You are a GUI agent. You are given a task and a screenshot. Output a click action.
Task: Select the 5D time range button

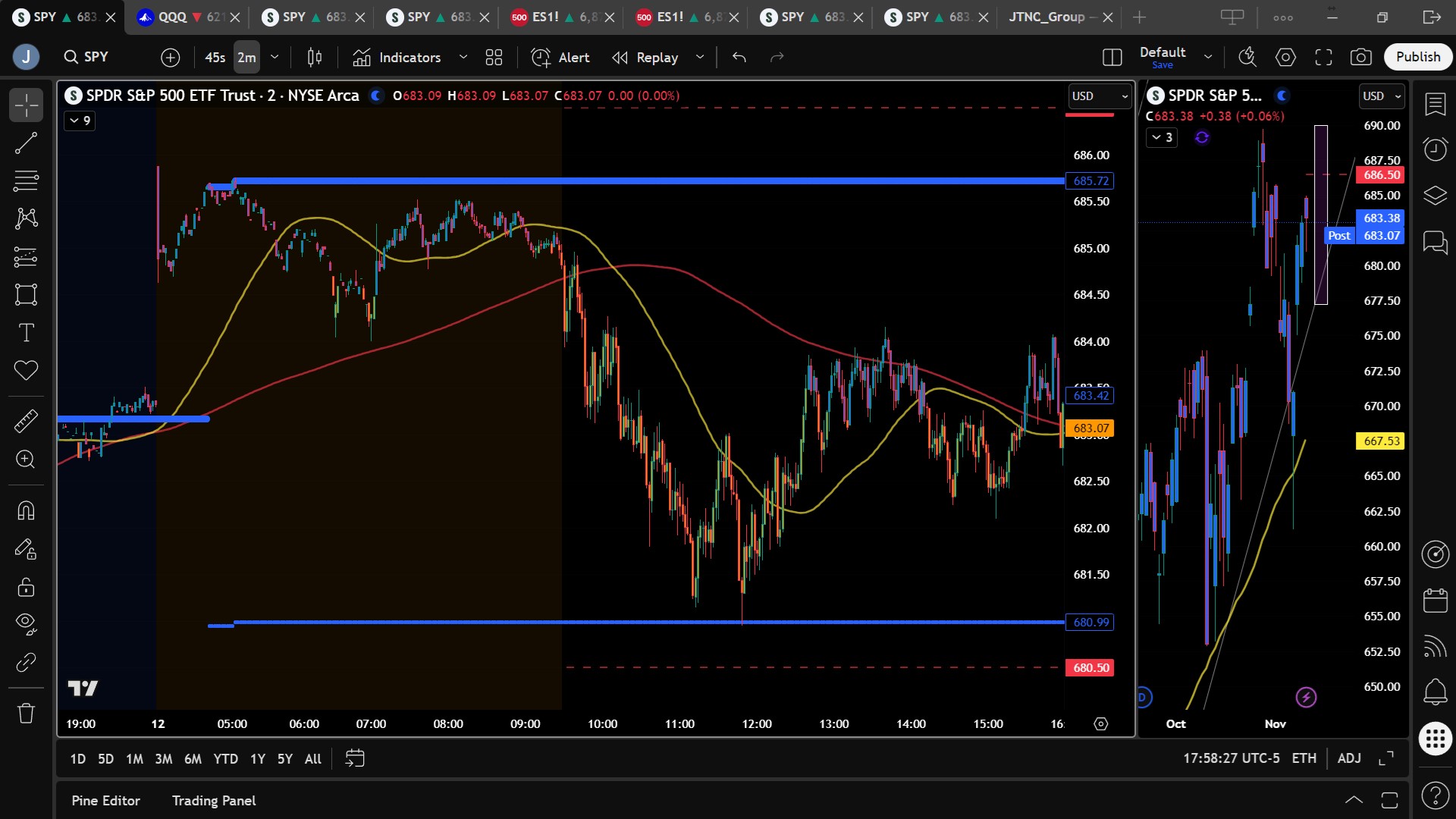(105, 758)
